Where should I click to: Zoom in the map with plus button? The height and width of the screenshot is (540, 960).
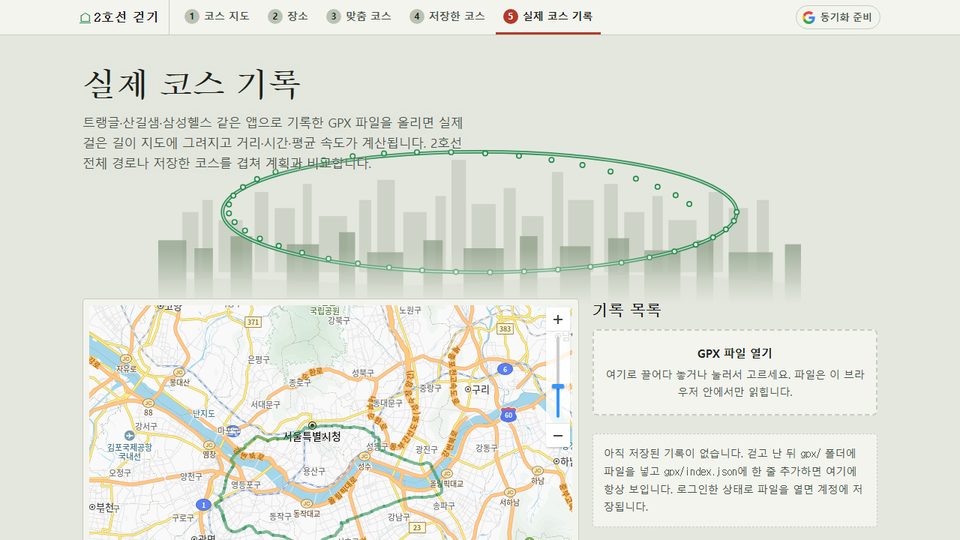tap(558, 320)
